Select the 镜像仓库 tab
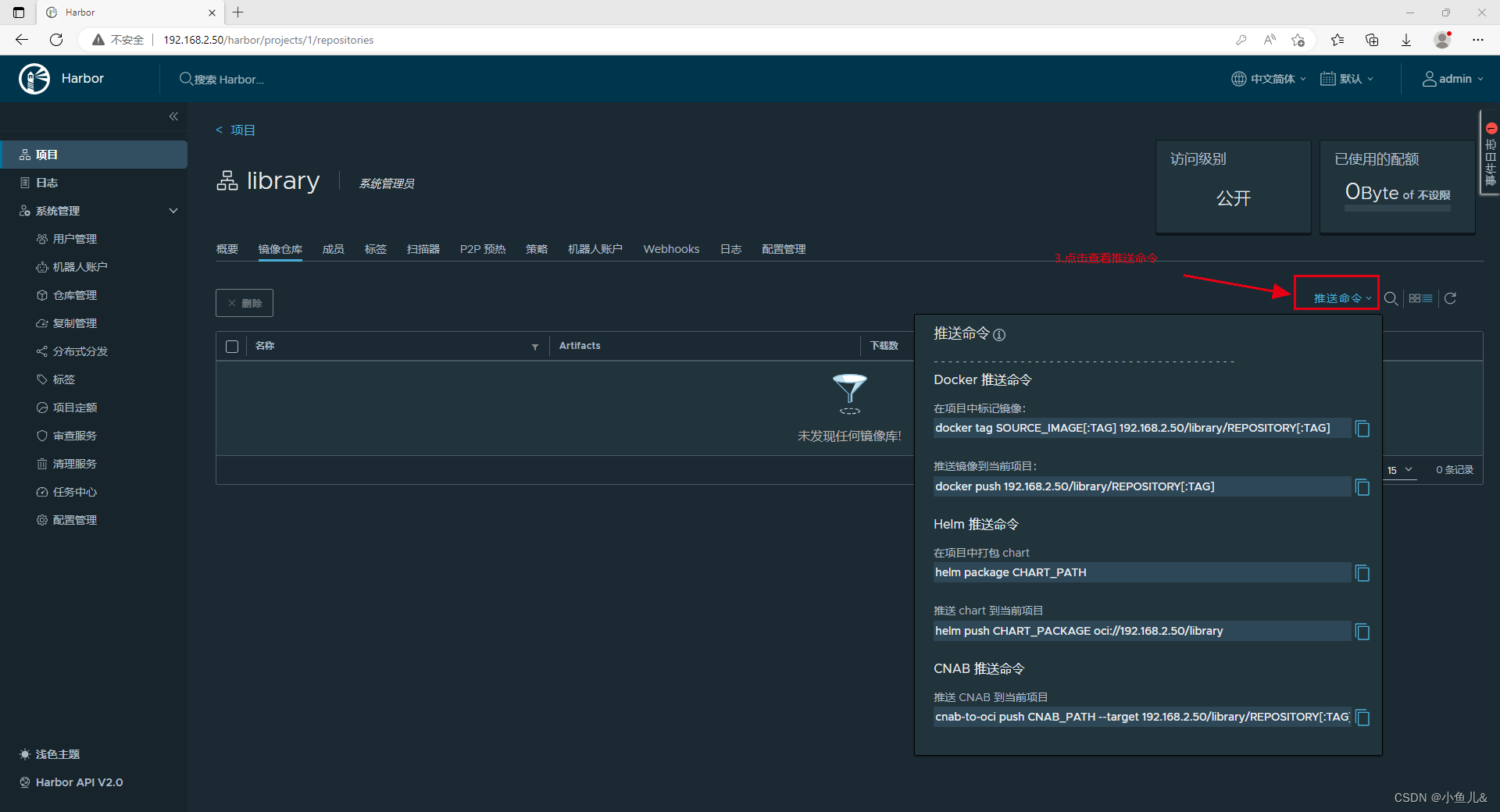The image size is (1500, 812). pos(280,249)
